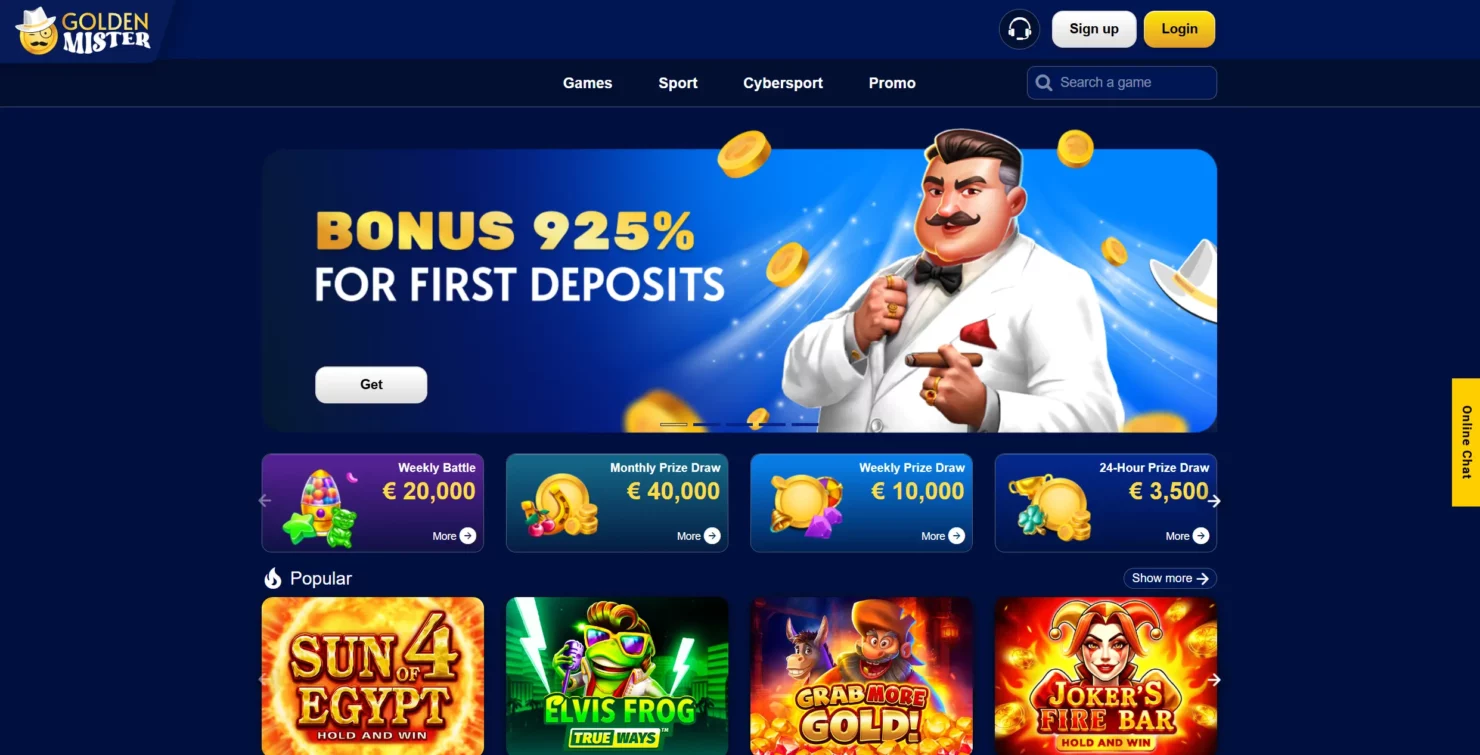1480x755 pixels.
Task: Open More arrow on Monthly Prize Draw card
Action: pos(712,536)
